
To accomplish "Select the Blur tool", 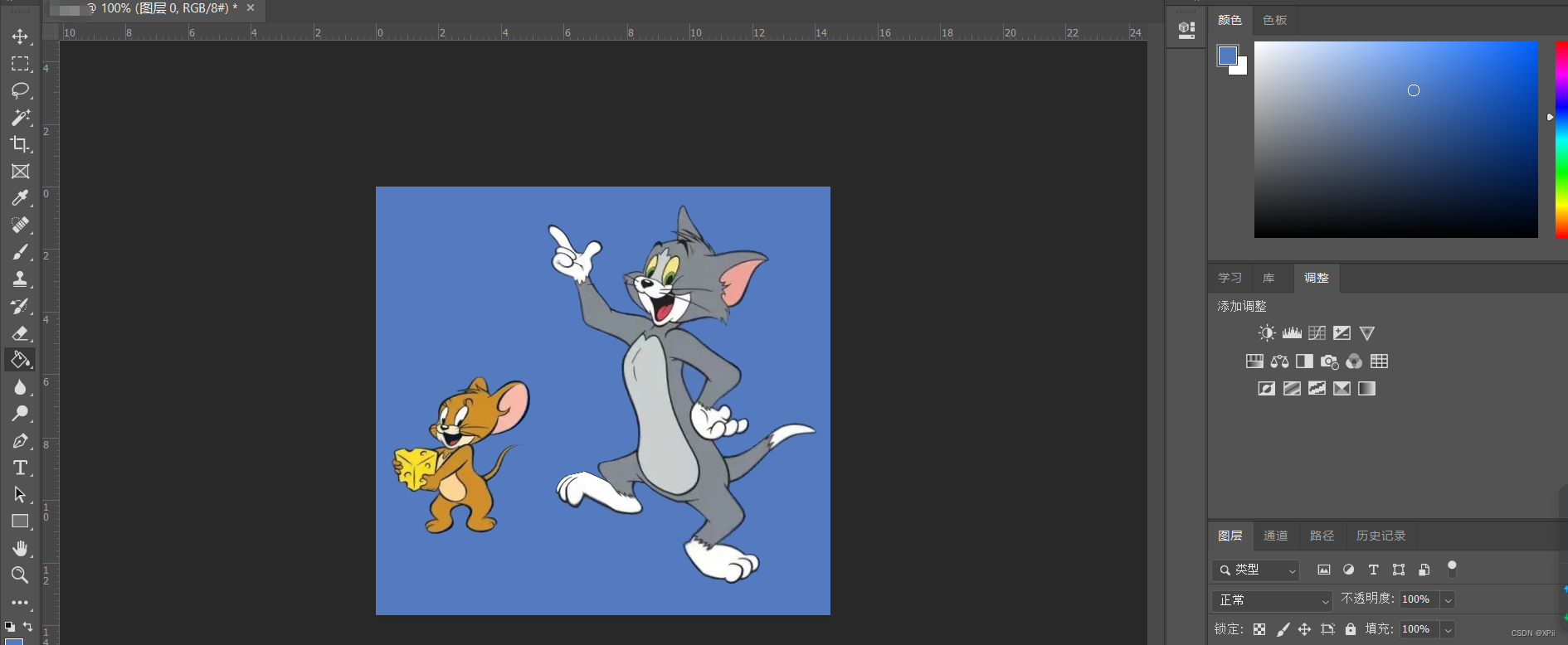I will point(20,387).
